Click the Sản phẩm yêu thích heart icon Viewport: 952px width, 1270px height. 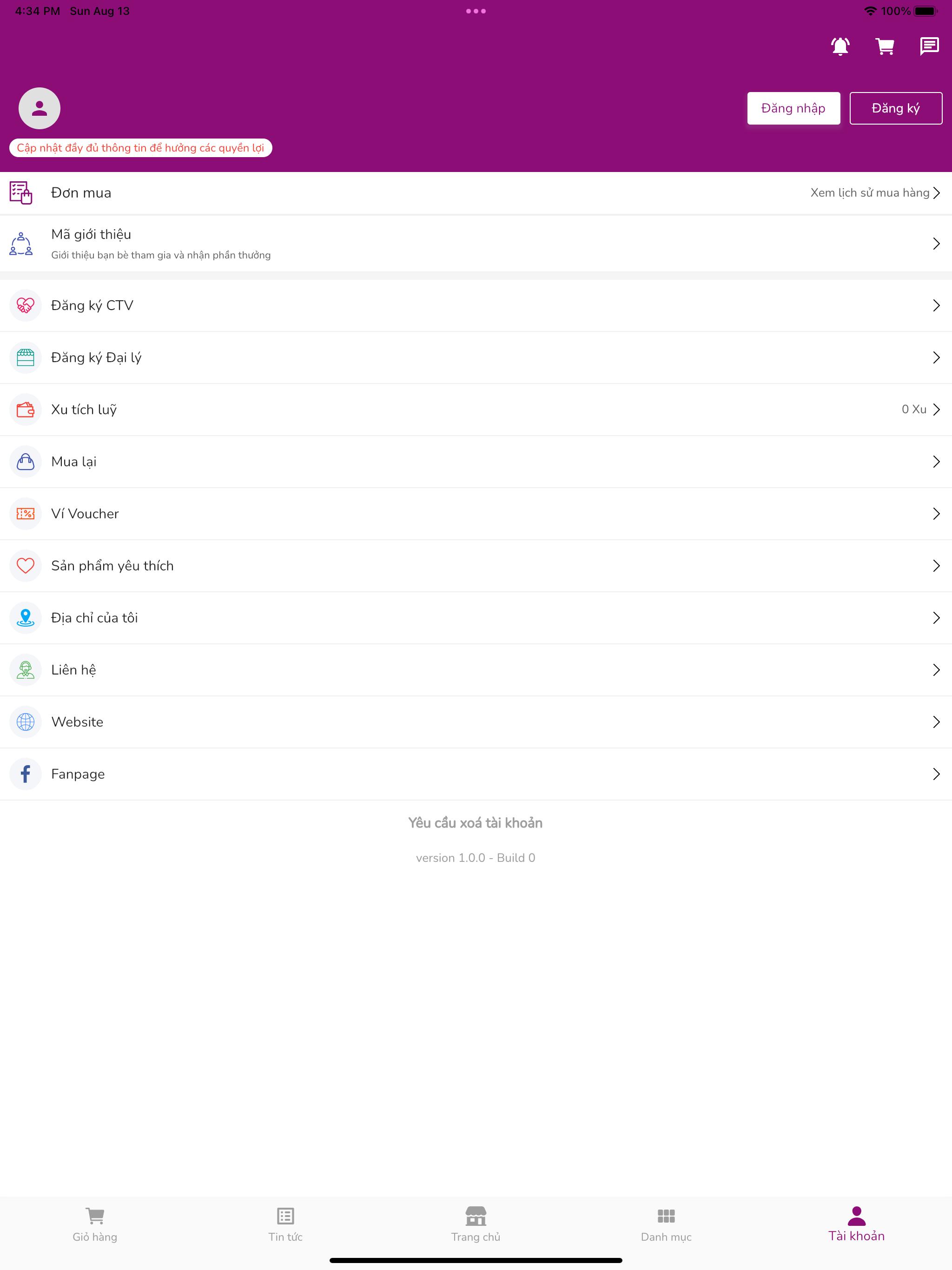pyautogui.click(x=26, y=566)
